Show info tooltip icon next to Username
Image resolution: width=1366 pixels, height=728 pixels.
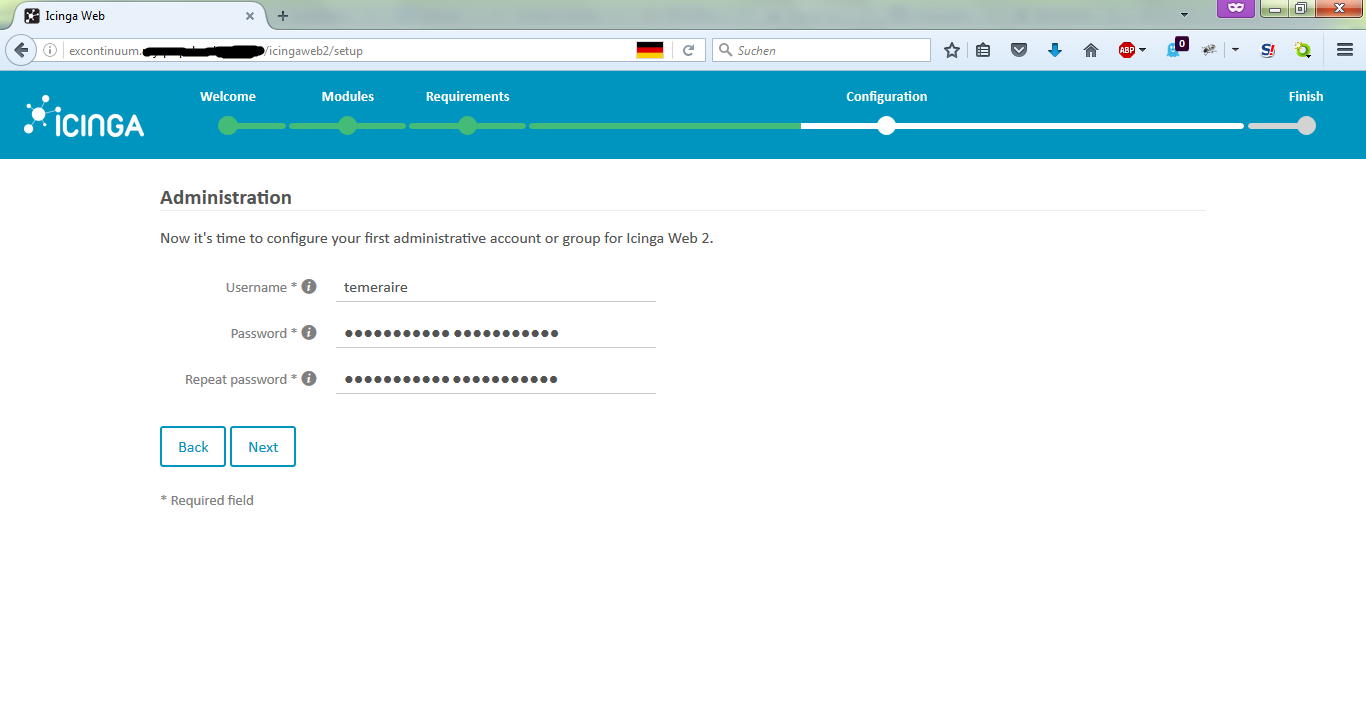pyautogui.click(x=309, y=286)
